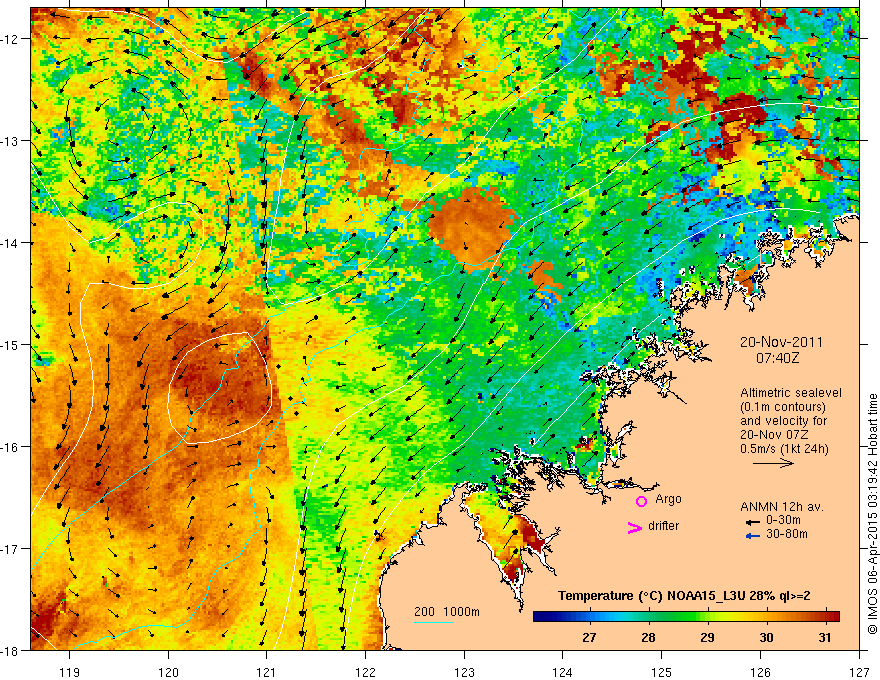Click colorbar tick label 29
The image size is (880, 680).
click(x=707, y=637)
